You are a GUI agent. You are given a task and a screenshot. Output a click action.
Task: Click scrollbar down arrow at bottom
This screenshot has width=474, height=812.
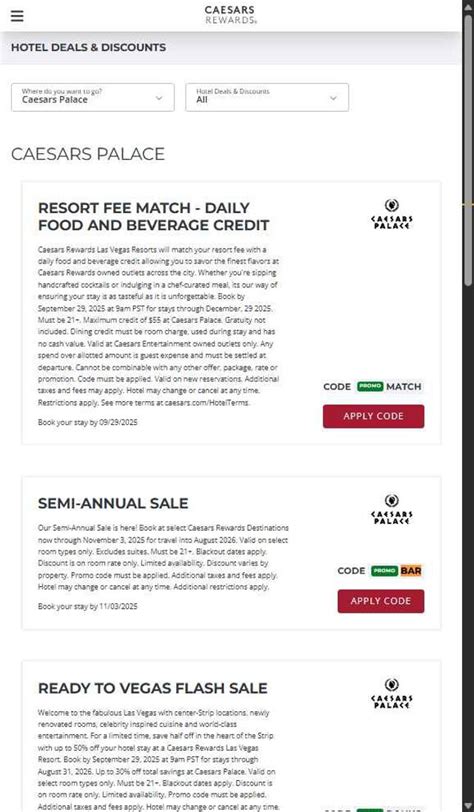pyautogui.click(x=468, y=806)
